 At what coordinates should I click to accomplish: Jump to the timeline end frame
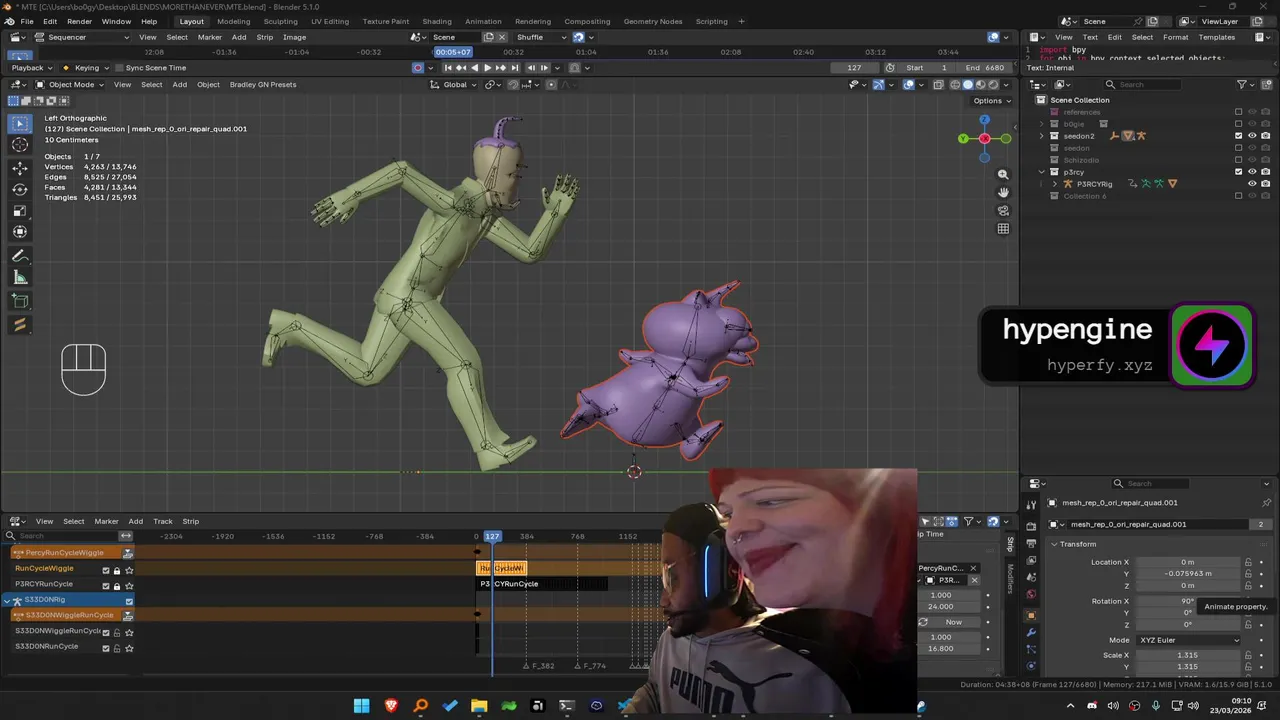click(514, 68)
